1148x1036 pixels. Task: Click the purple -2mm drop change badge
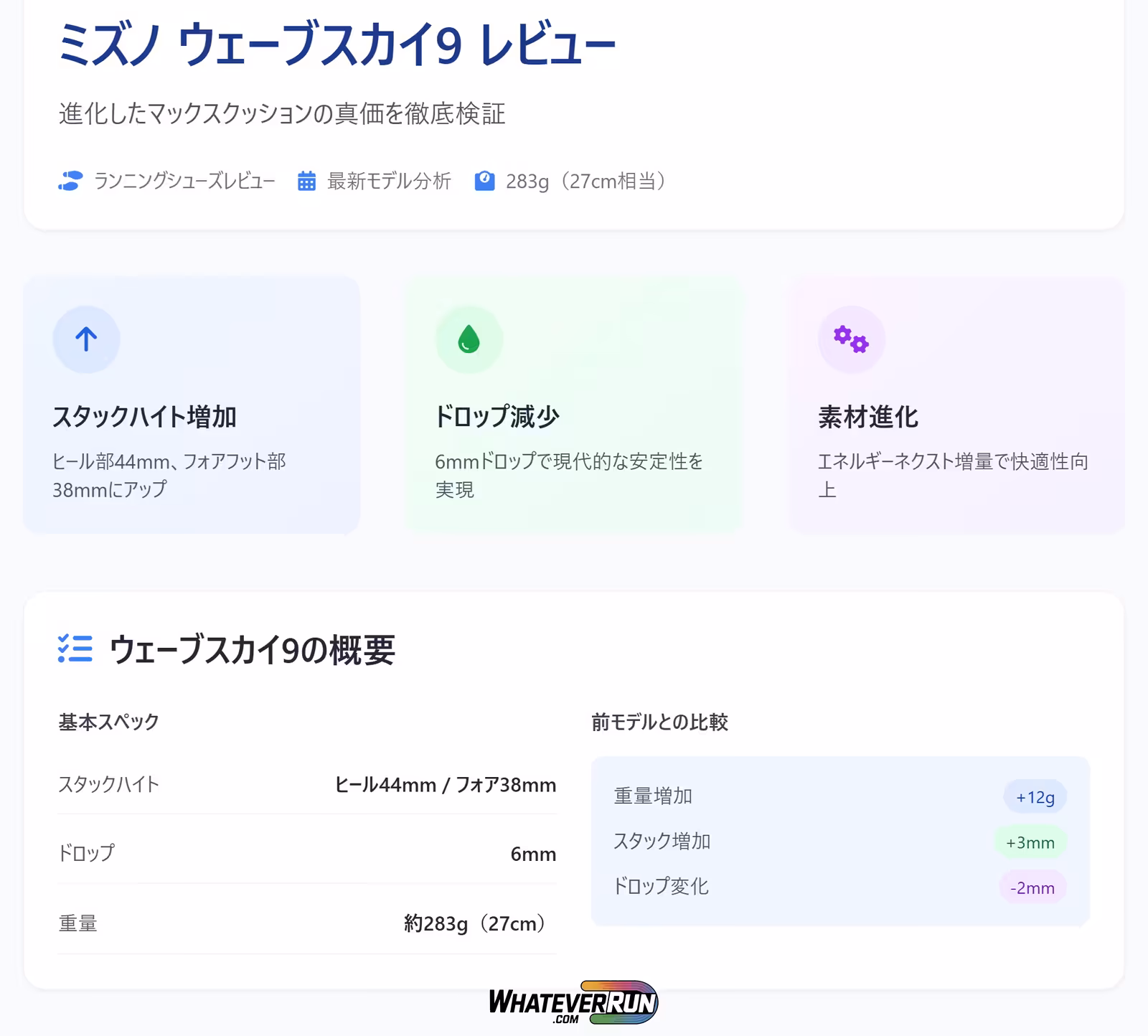[1032, 887]
